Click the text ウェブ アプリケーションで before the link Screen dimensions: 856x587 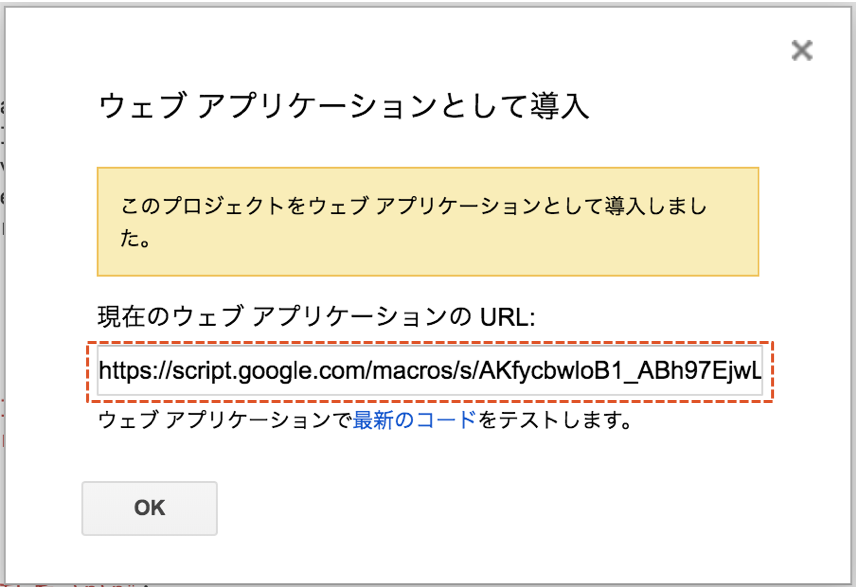(x=225, y=421)
